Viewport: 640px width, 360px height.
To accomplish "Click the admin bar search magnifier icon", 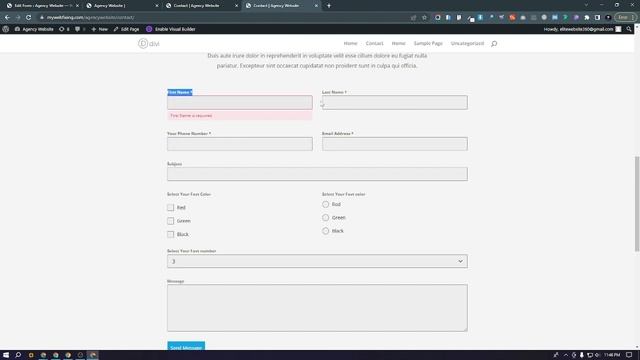I will (629, 29).
